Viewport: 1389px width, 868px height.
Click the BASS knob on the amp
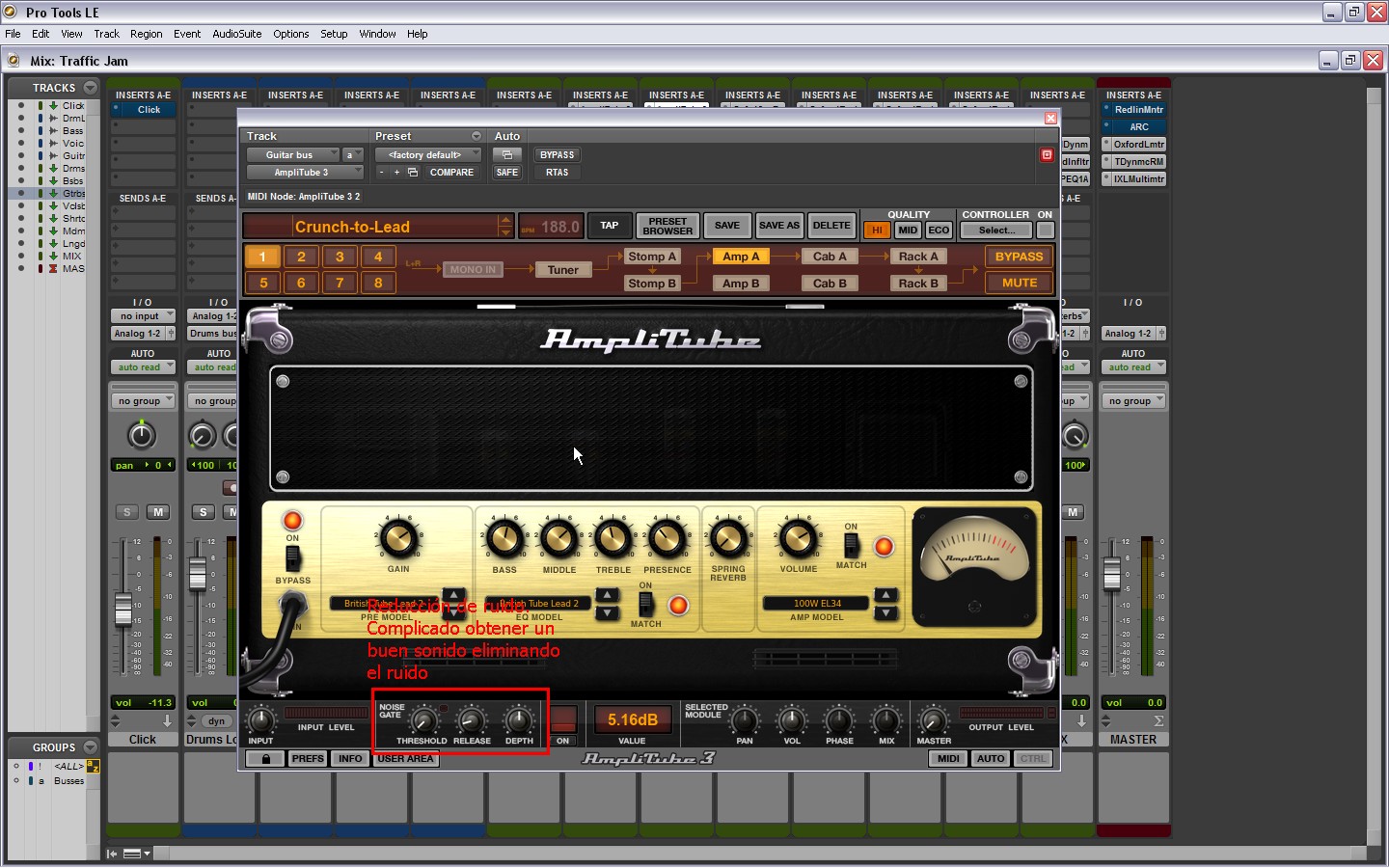504,538
